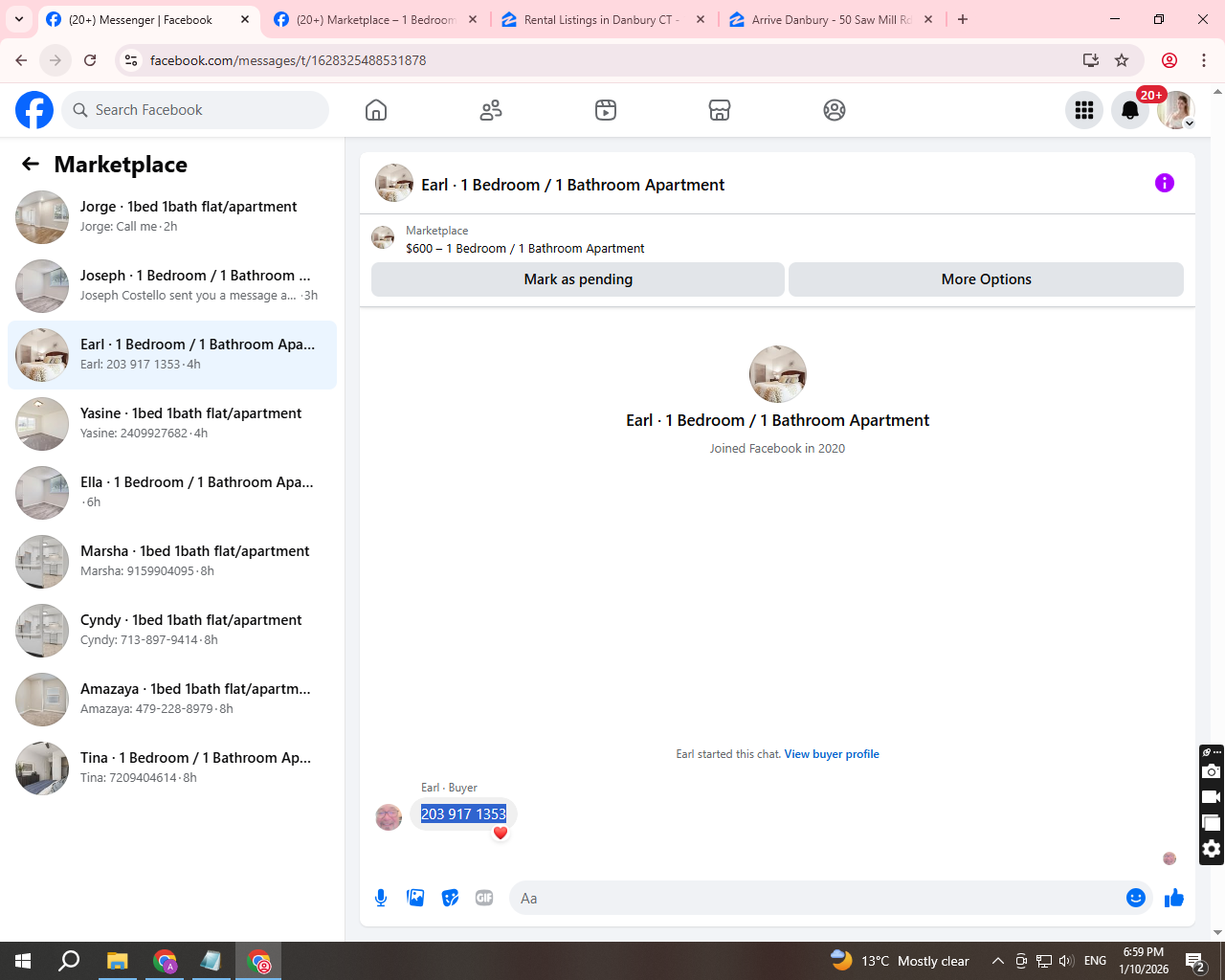Show hidden system tray icons
Image resolution: width=1225 pixels, height=980 pixels.
(x=997, y=961)
